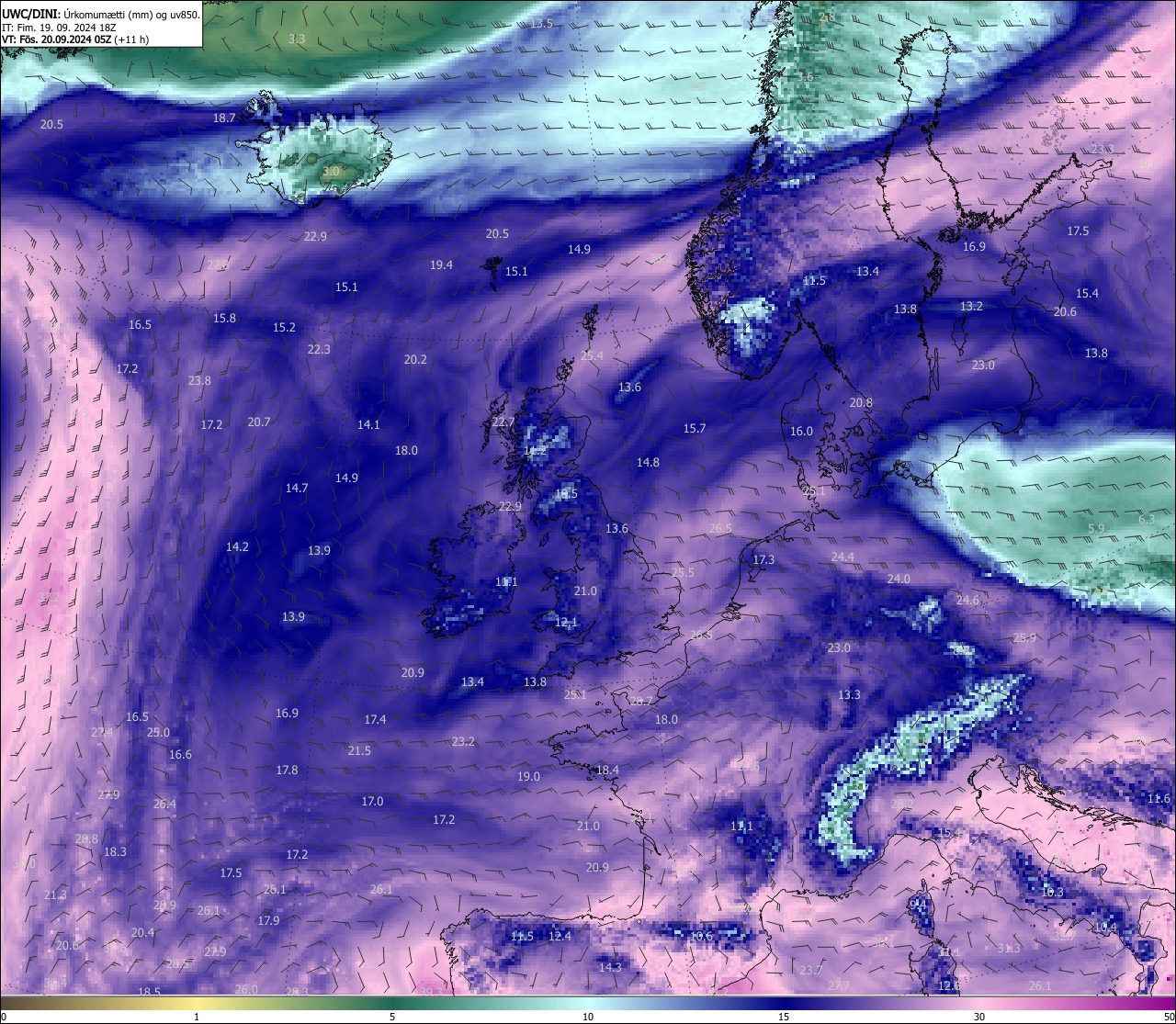Viewport: 1176px width, 1024px height.
Task: Click the 14.3 value over Spain
Action: (x=610, y=968)
